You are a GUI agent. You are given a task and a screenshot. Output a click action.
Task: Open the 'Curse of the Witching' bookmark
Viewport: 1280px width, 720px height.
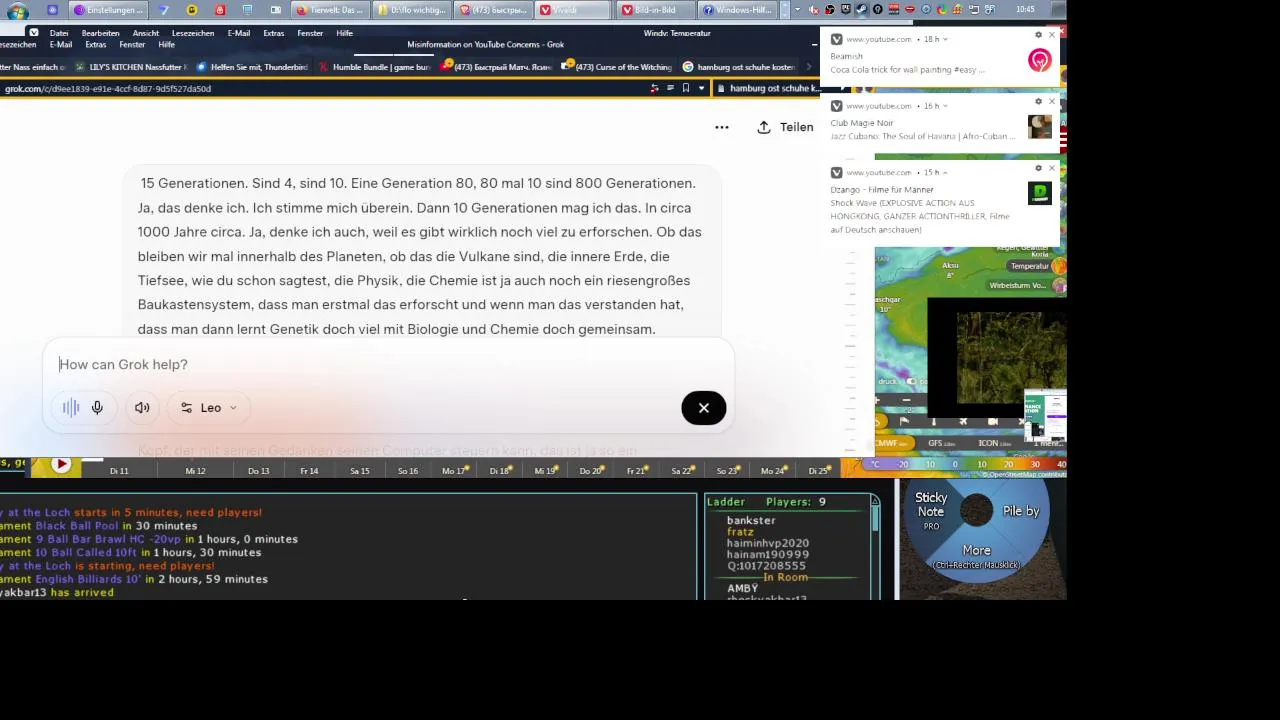point(616,67)
